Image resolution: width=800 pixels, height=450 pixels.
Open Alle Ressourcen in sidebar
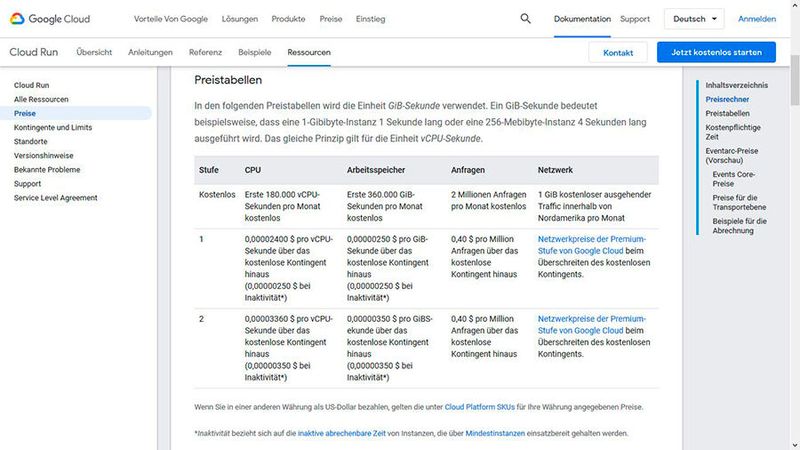[41, 99]
